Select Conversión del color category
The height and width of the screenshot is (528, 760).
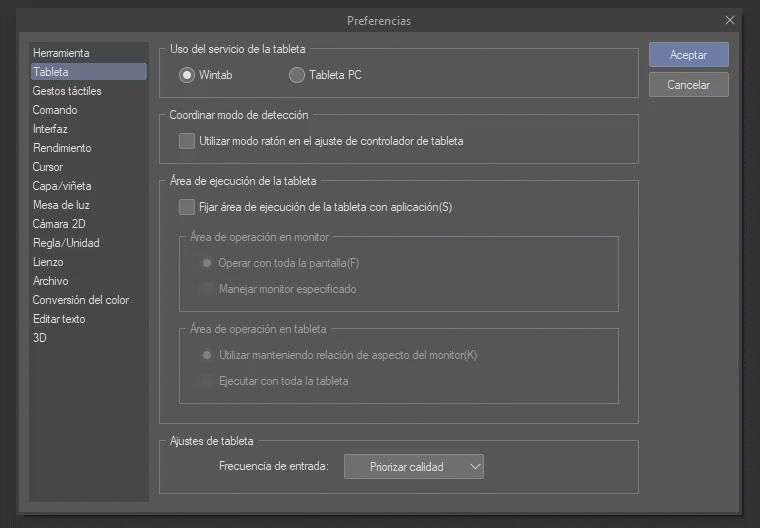pos(81,300)
